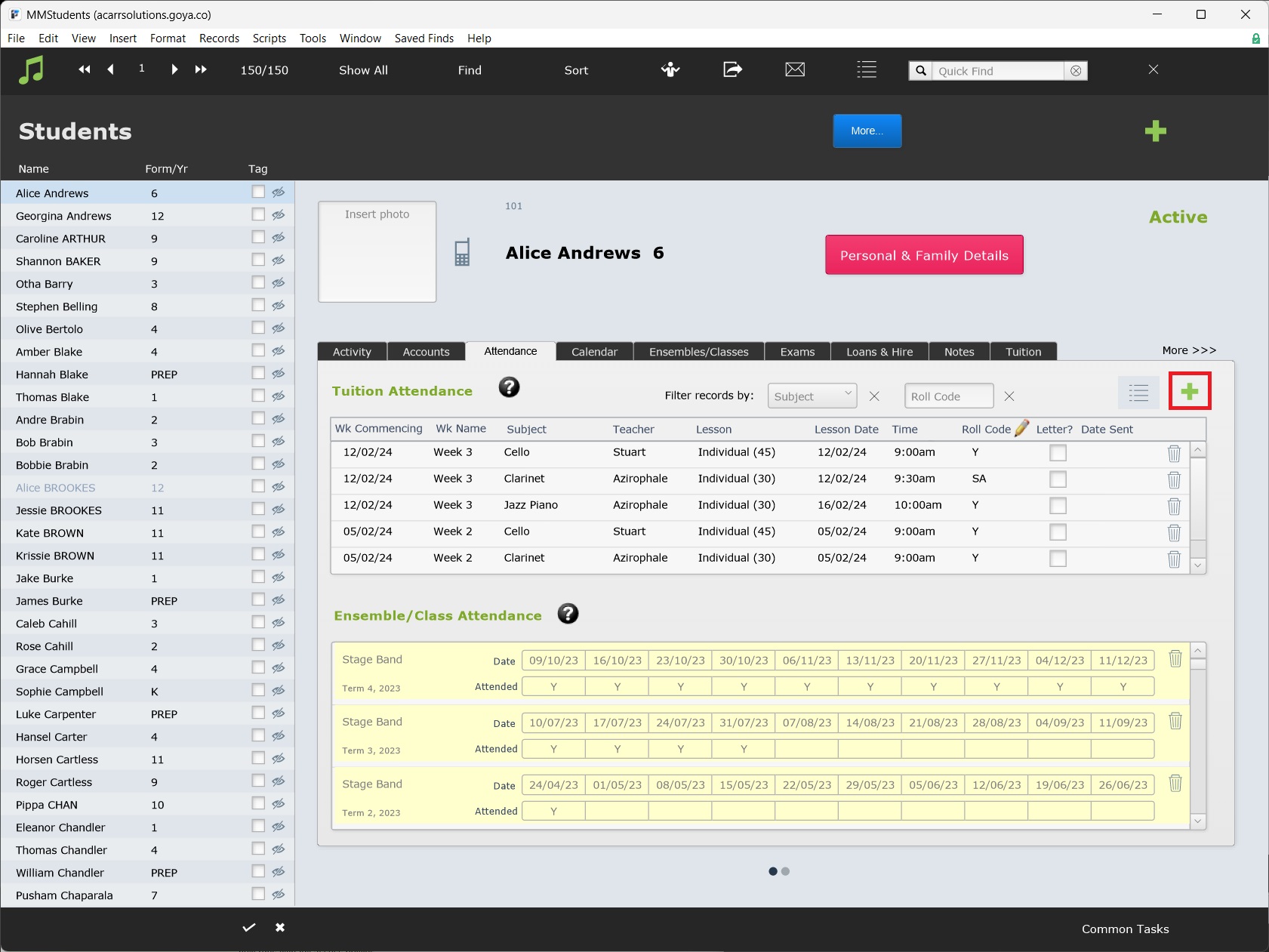This screenshot has width=1269, height=952.
Task: Switch to the Calendar tab
Action: [x=594, y=352]
